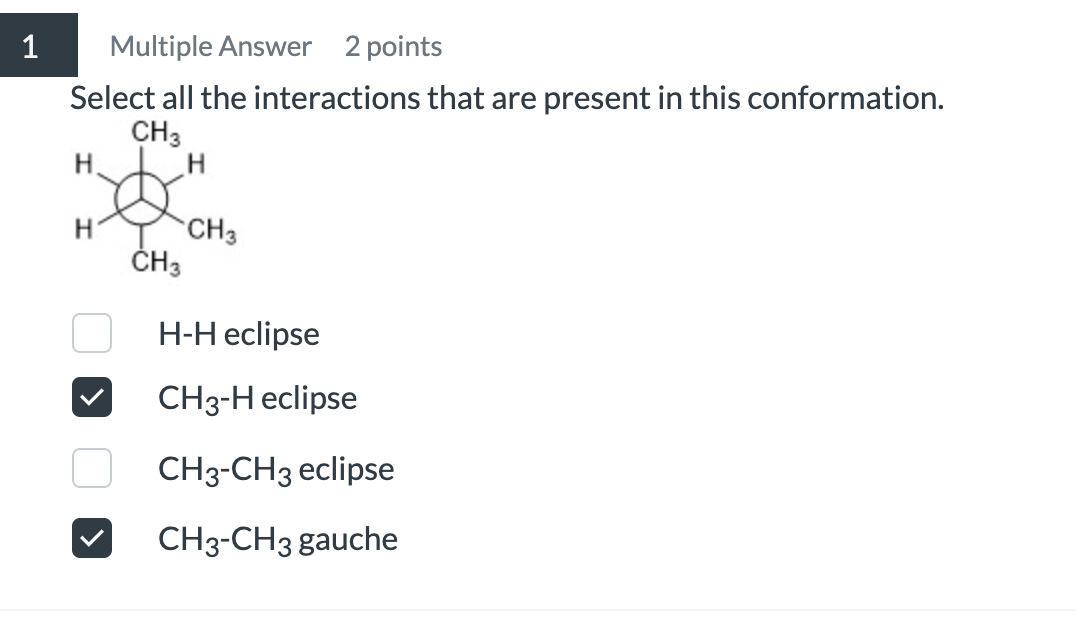Click the CH3-CH3 gauche option text
1076x622 pixels.
coord(277,538)
